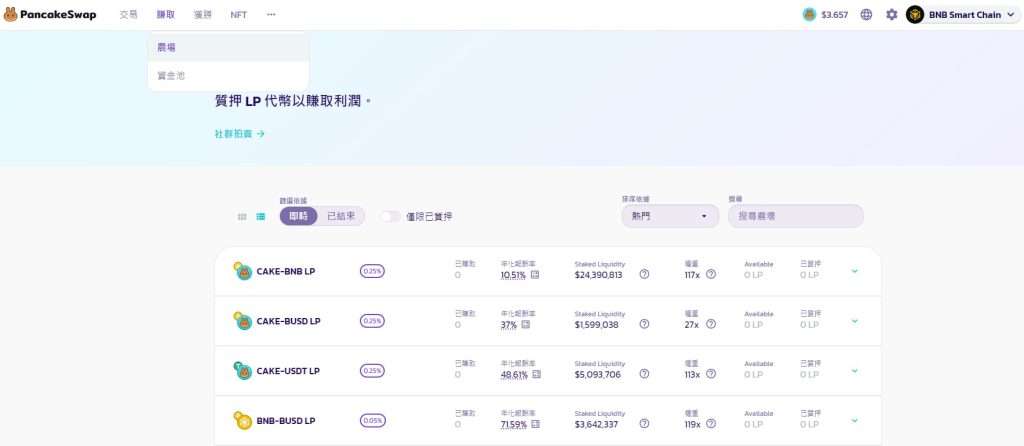The width and height of the screenshot is (1024, 446).
Task: Open the globe language selector
Action: [x=866, y=14]
